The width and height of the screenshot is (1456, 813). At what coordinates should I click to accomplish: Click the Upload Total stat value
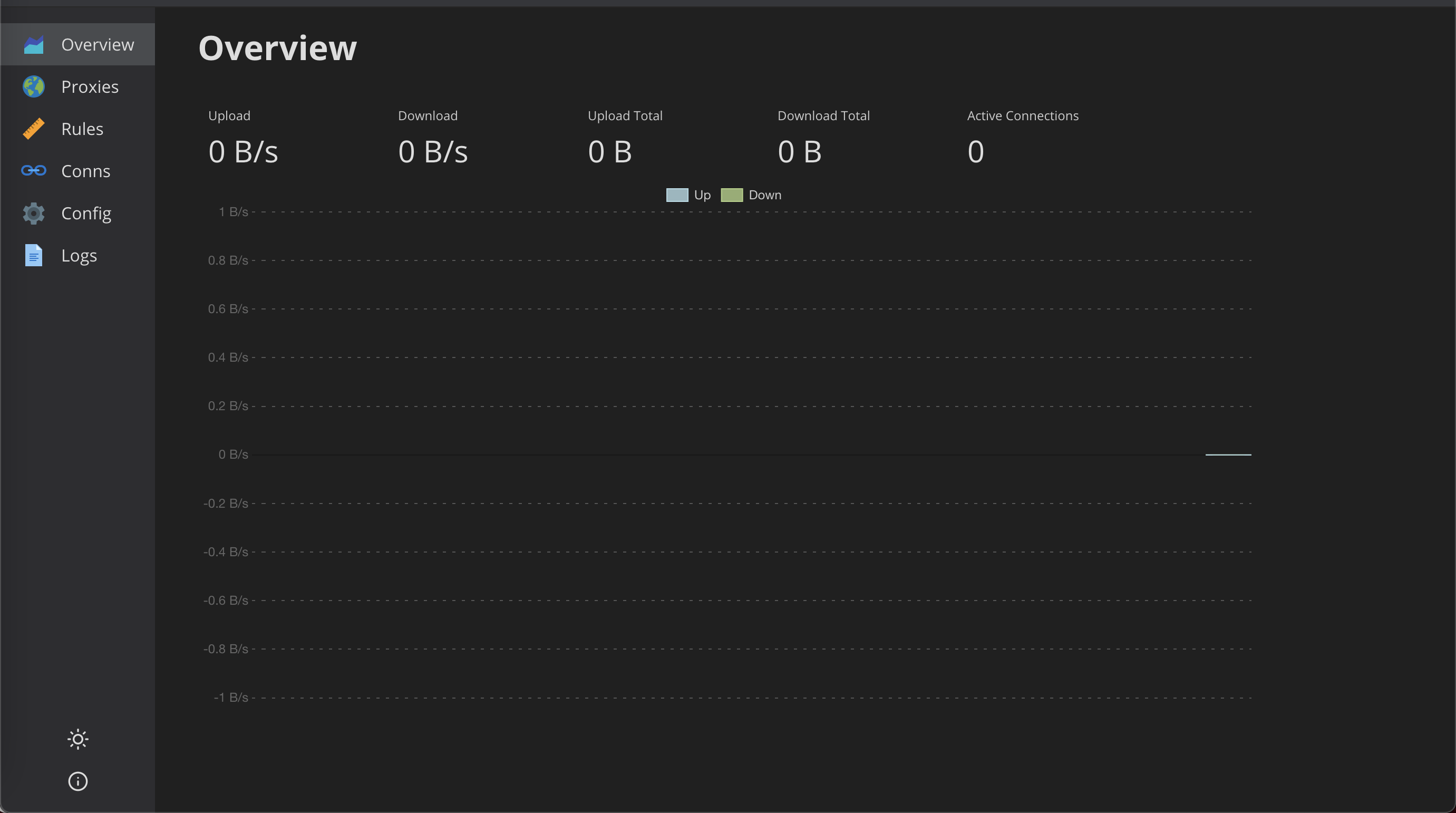pos(609,151)
